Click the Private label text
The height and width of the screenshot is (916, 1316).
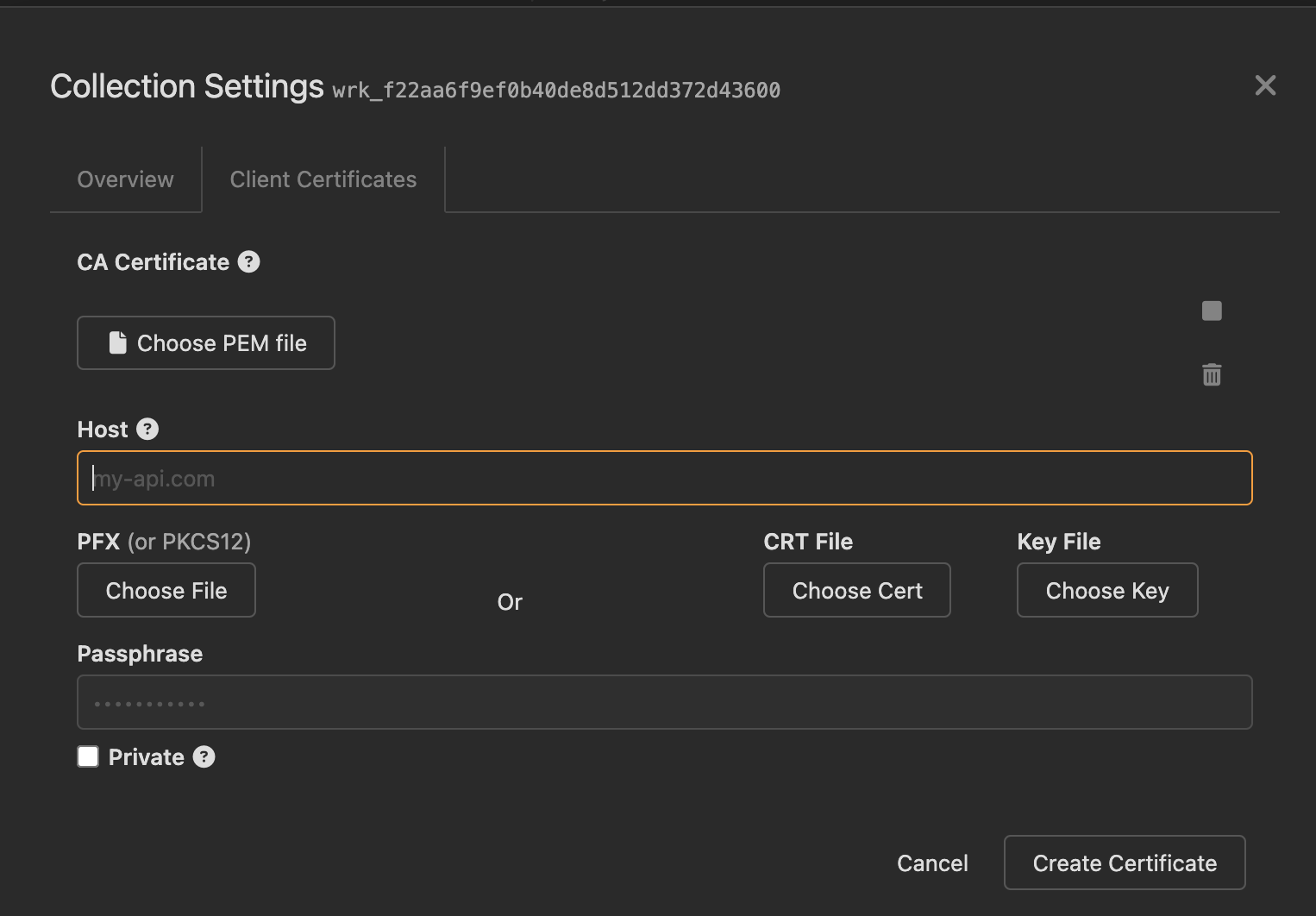click(147, 756)
